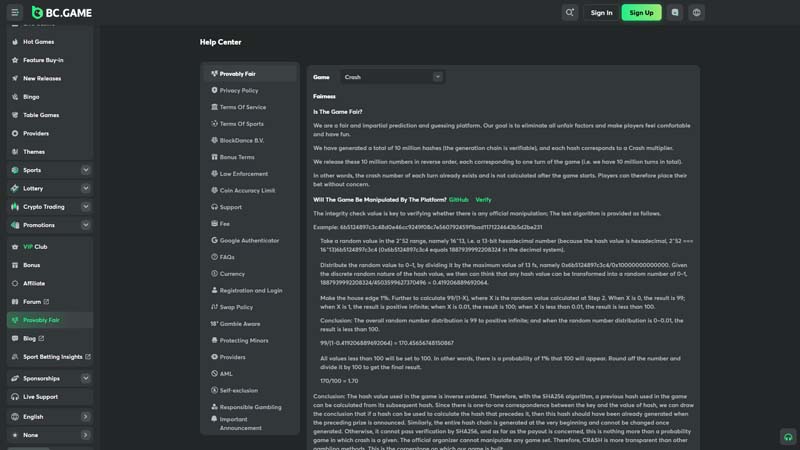Click the Hot Games flame icon
Viewport: 800px width, 450px height.
14,42
